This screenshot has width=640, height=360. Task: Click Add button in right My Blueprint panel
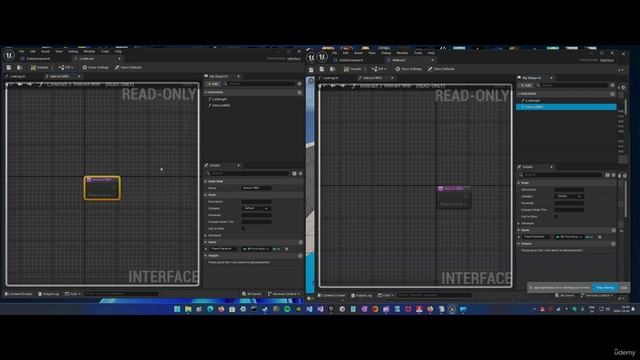pos(526,85)
